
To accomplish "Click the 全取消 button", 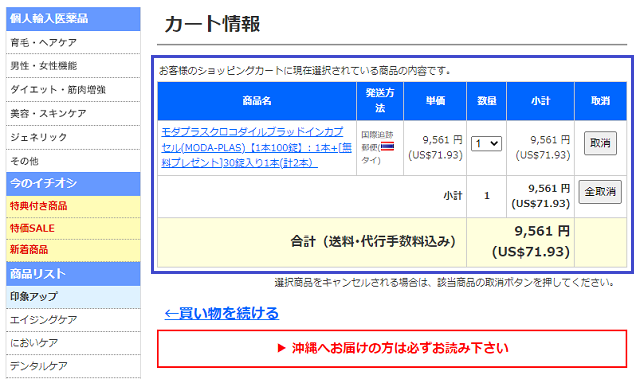I will coord(600,192).
